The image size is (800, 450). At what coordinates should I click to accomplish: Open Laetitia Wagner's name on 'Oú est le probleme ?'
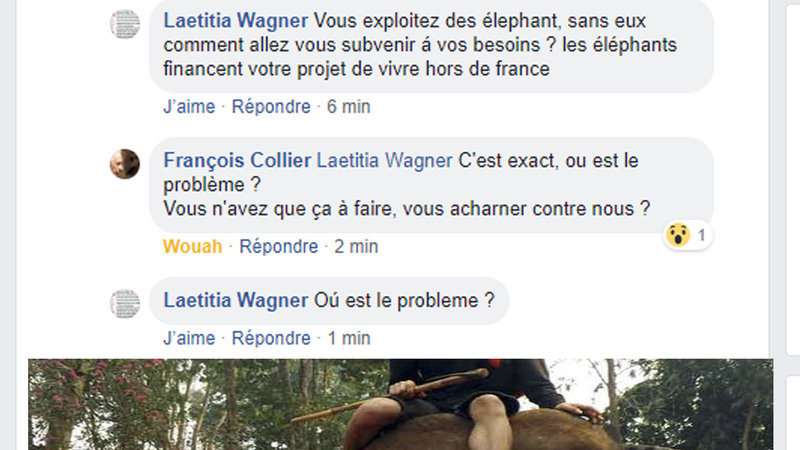pyautogui.click(x=236, y=301)
